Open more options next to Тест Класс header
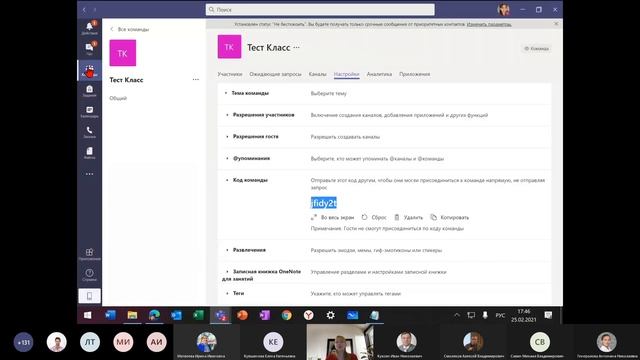Viewport: 640px width, 360px height. coord(296,47)
